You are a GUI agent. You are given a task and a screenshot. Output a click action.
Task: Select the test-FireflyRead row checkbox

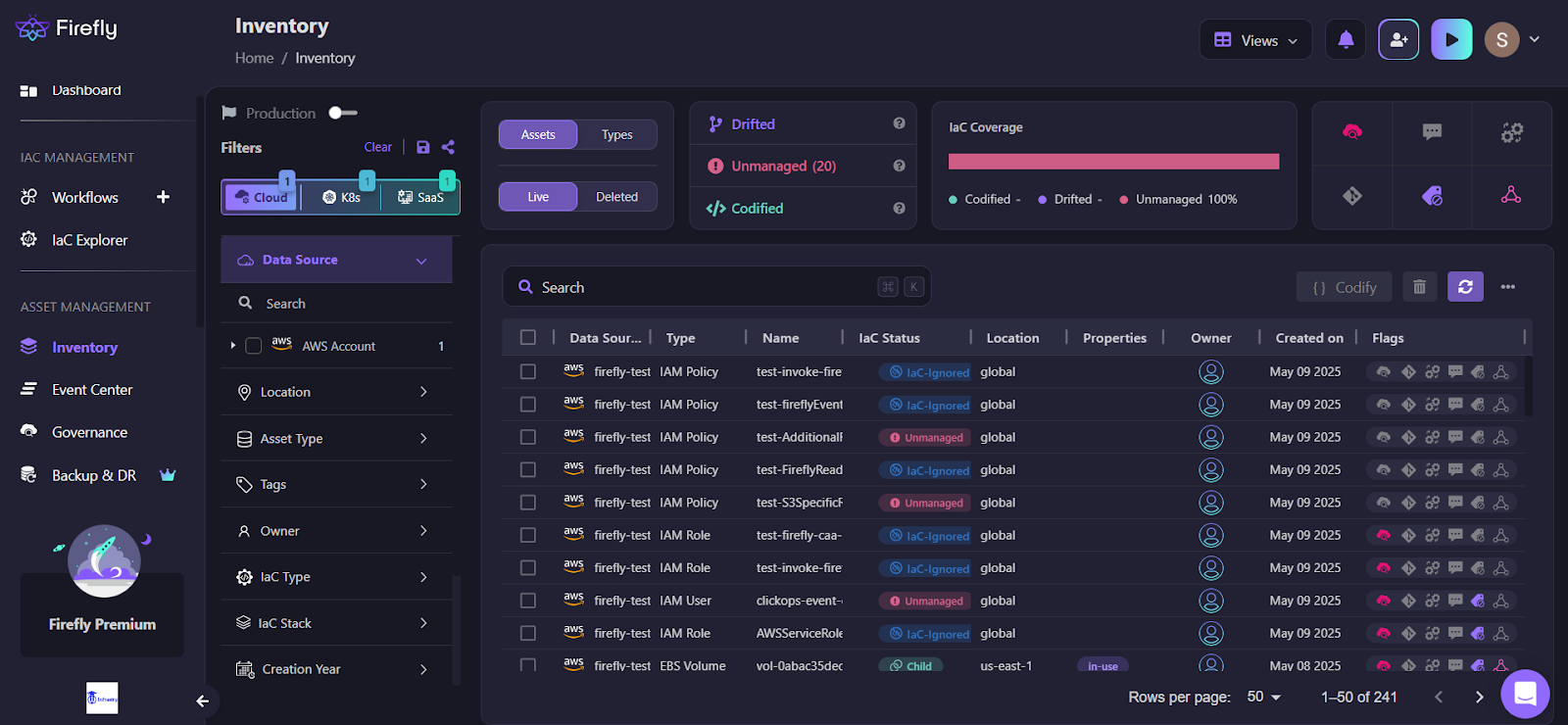point(528,470)
